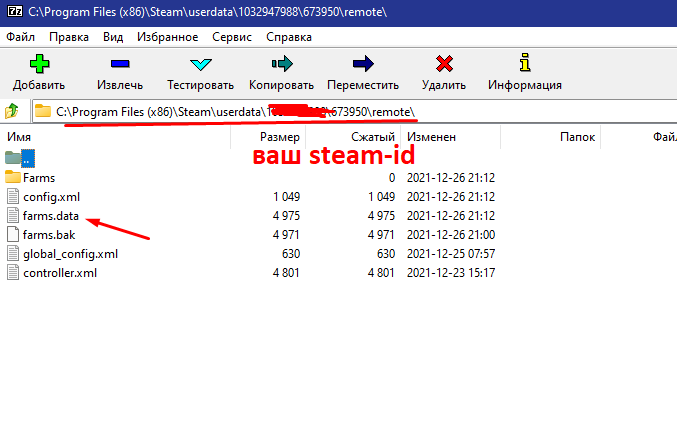Screen dimensions: 677x427
Task: Click the Information (Информация) yellow icon
Action: (525, 63)
